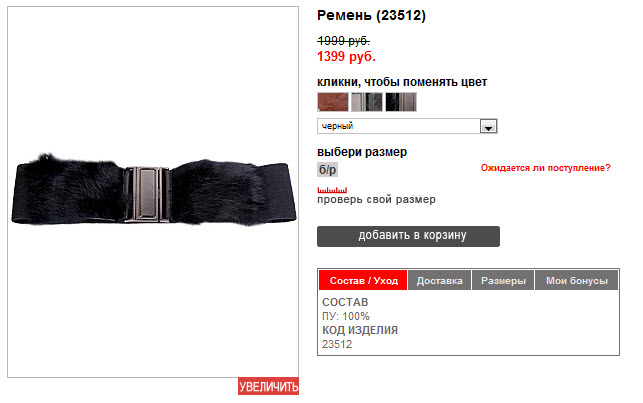
Task: Click the УВЕЛИЧИТЬ enlarge button
Action: (269, 386)
